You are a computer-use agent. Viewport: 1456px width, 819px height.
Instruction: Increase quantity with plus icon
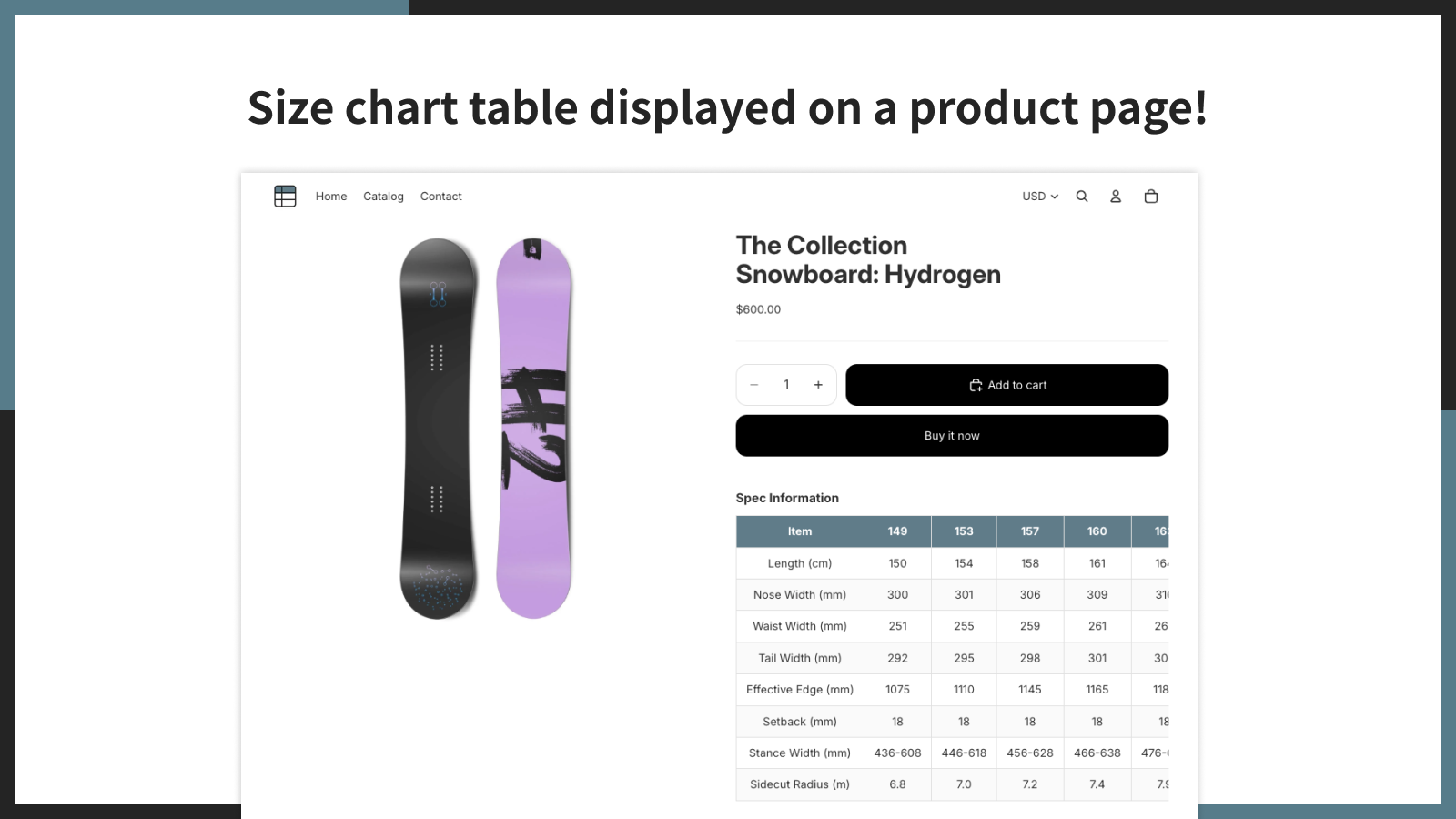point(818,385)
